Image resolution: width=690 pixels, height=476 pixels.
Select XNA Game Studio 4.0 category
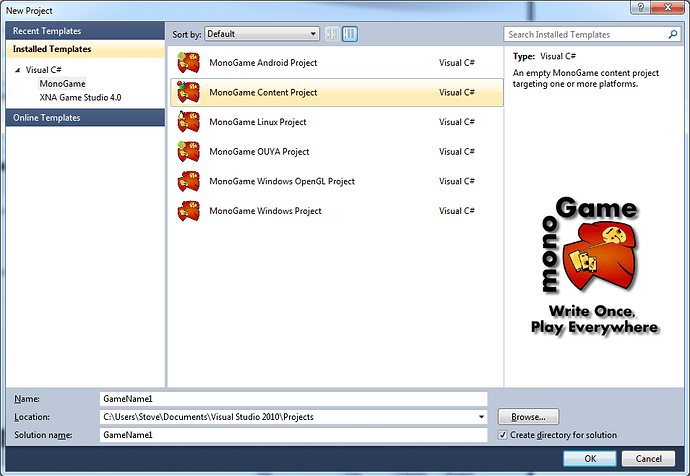80,97
